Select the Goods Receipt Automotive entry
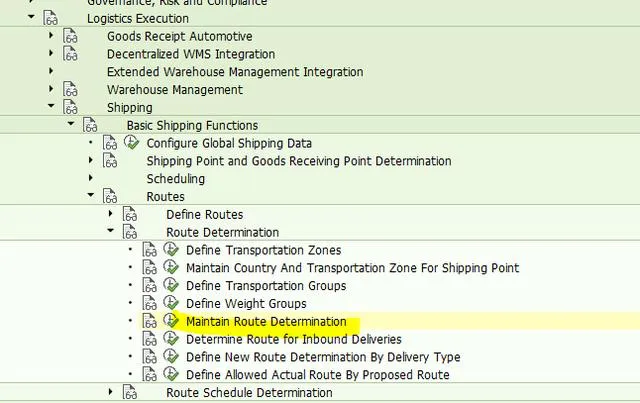This screenshot has height=403, width=640. tap(179, 36)
